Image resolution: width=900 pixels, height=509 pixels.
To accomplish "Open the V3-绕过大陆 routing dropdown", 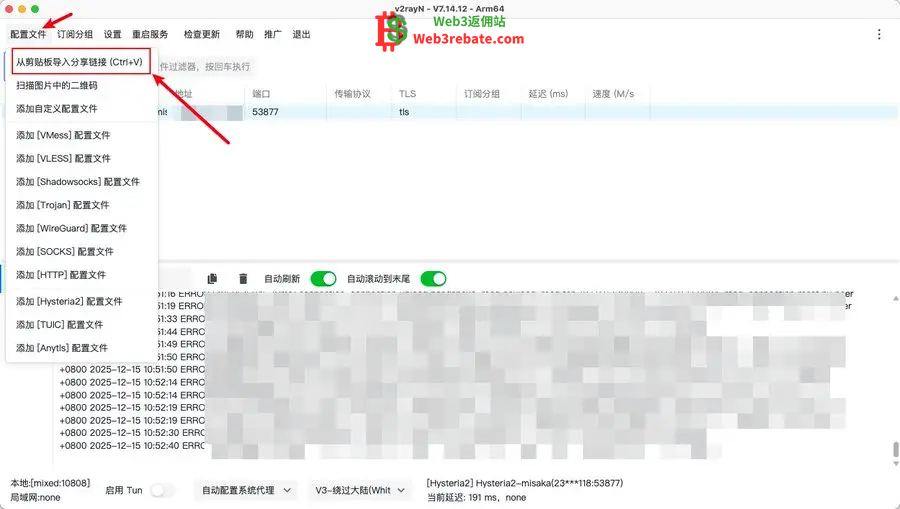I will pos(360,491).
